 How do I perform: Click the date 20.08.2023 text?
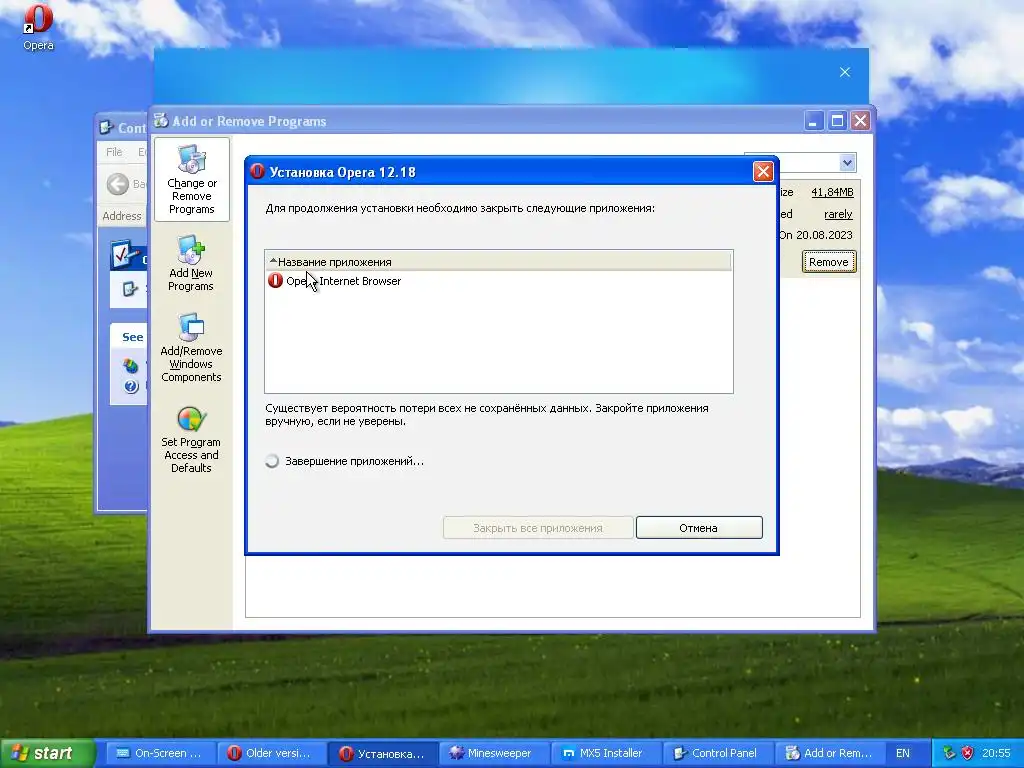824,235
